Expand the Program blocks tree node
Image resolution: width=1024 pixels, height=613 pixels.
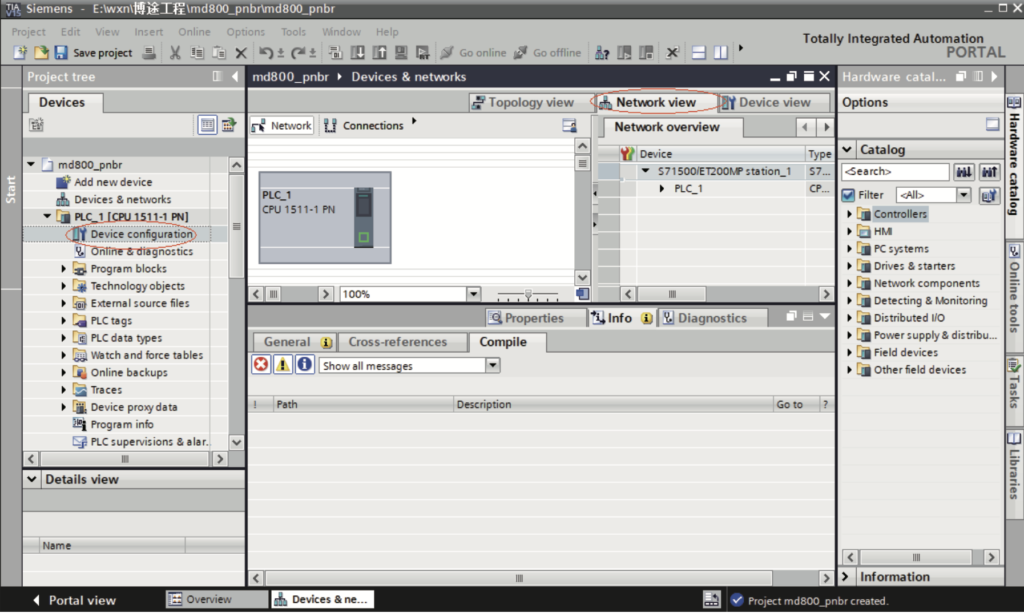coord(65,269)
